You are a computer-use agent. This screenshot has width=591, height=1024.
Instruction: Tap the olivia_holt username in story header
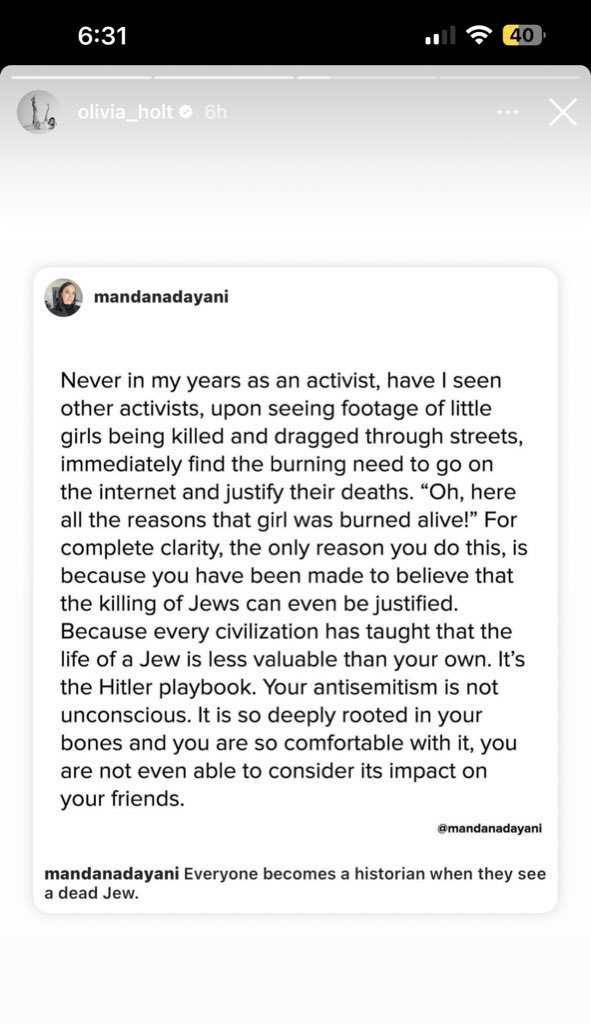tap(125, 112)
